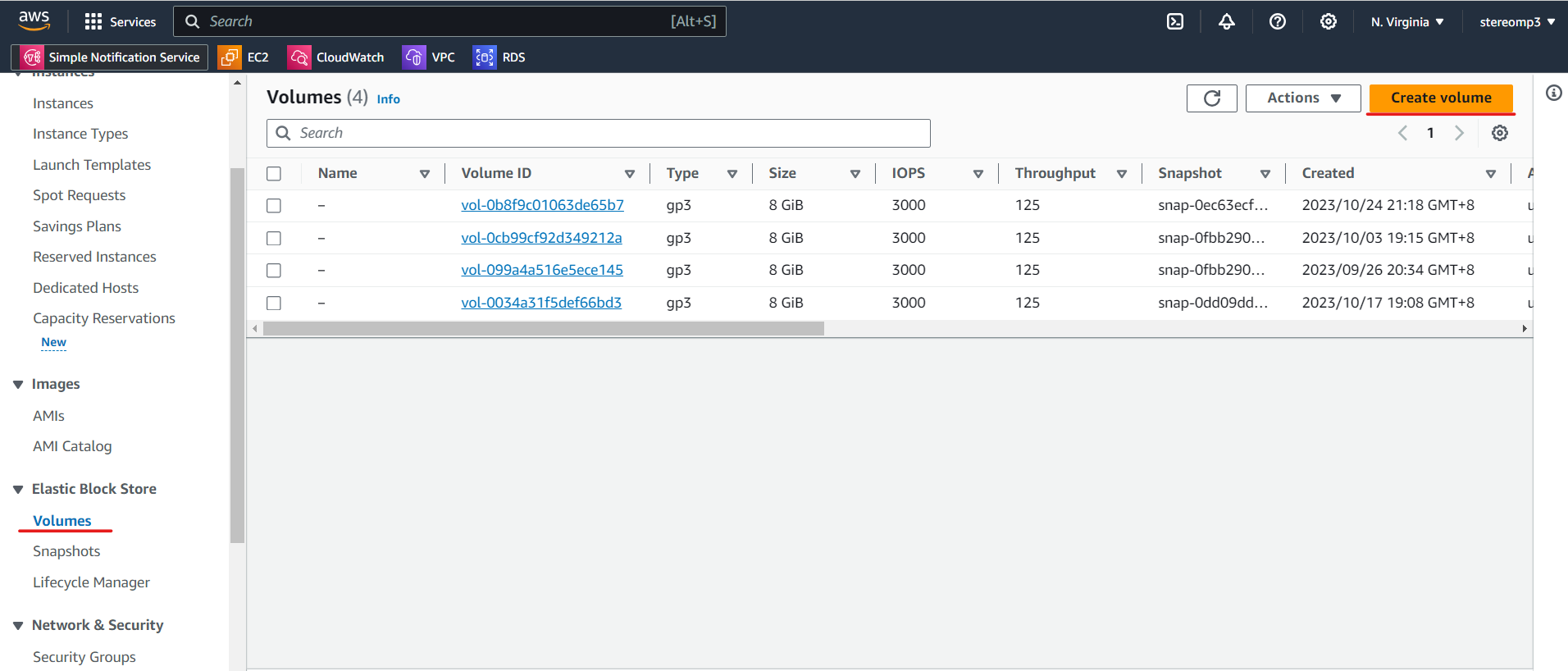Go to the next page of volumes

point(1459,133)
